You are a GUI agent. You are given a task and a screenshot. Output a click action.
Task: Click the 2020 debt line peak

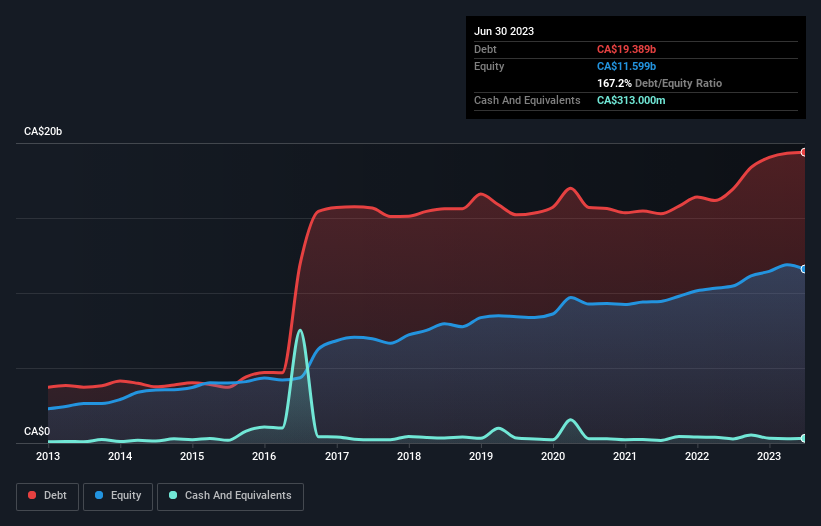coord(570,188)
